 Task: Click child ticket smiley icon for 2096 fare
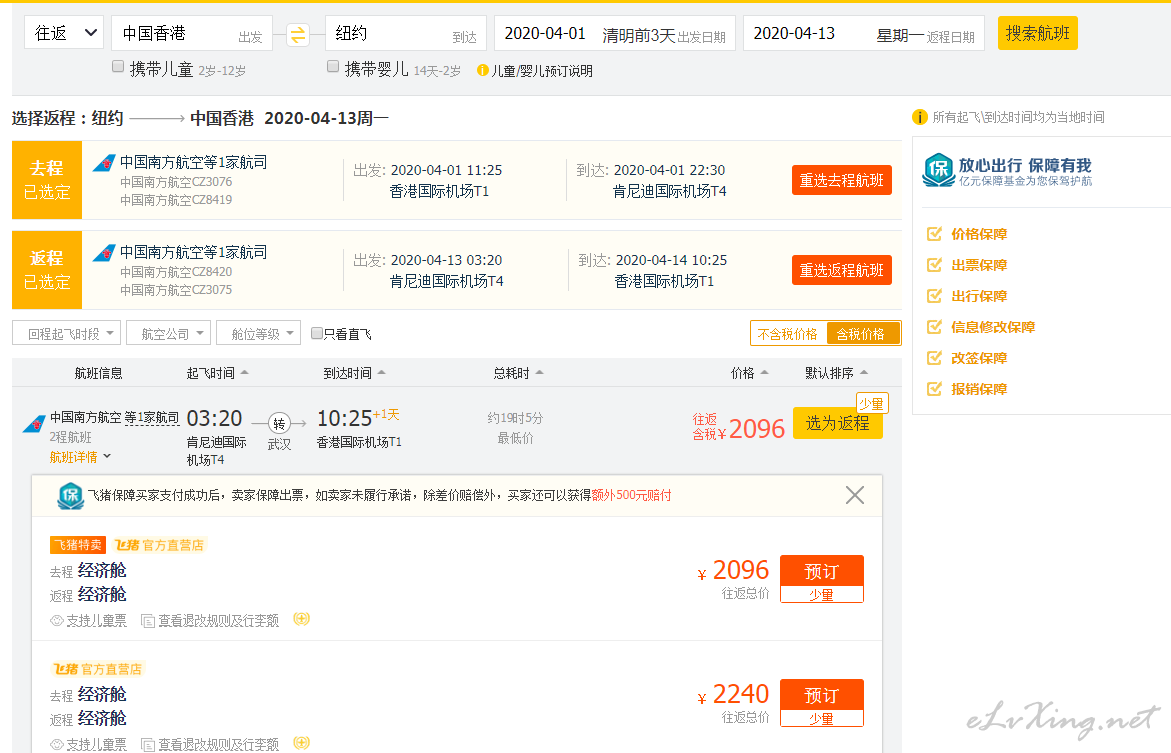pyautogui.click(x=56, y=621)
